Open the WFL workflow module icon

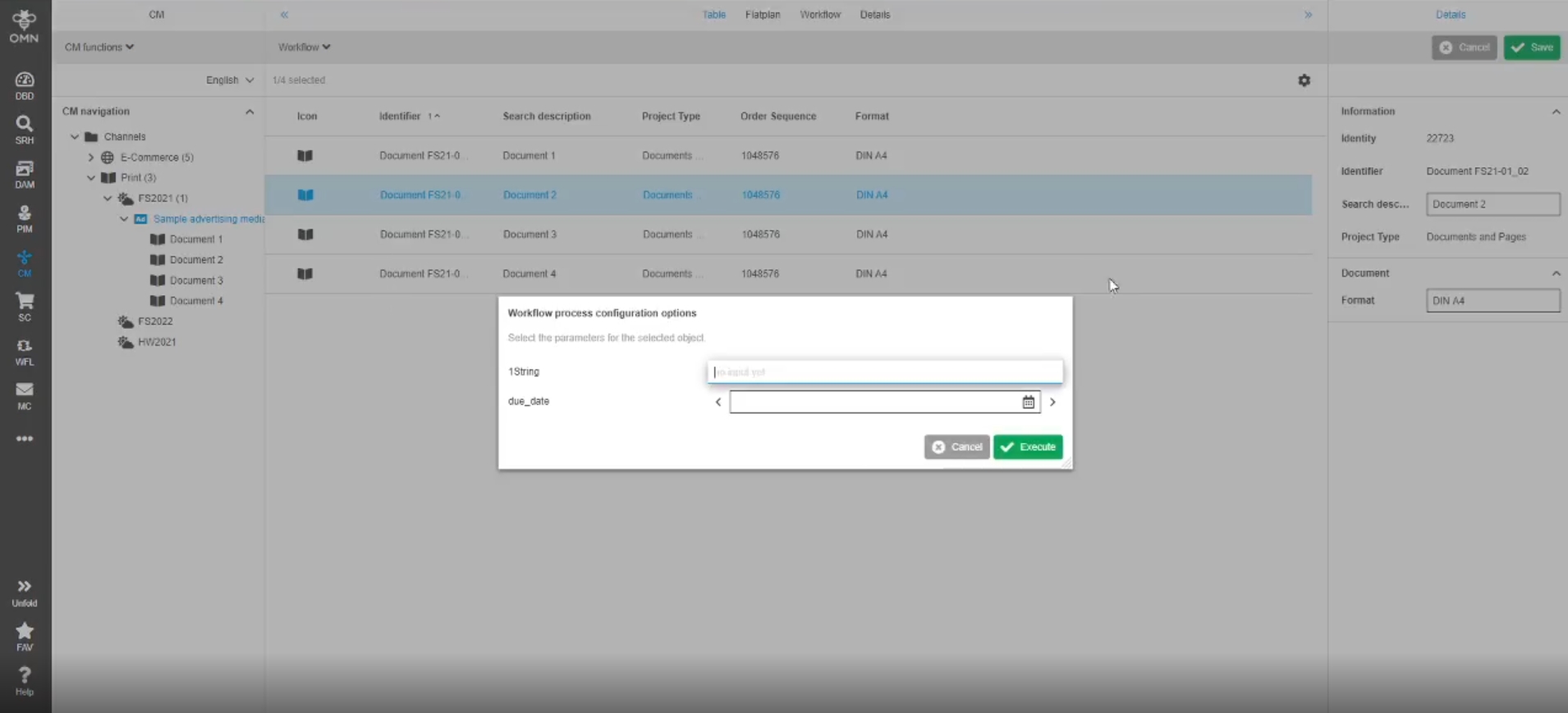pyautogui.click(x=25, y=351)
